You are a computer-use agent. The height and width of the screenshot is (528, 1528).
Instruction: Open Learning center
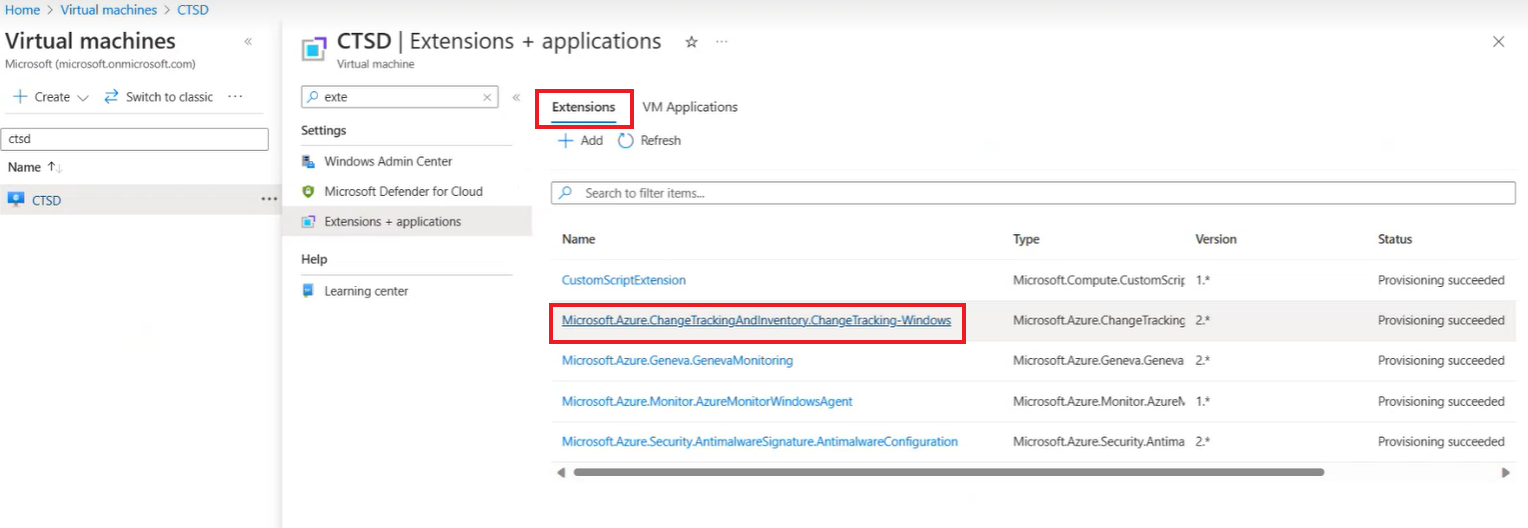(366, 291)
